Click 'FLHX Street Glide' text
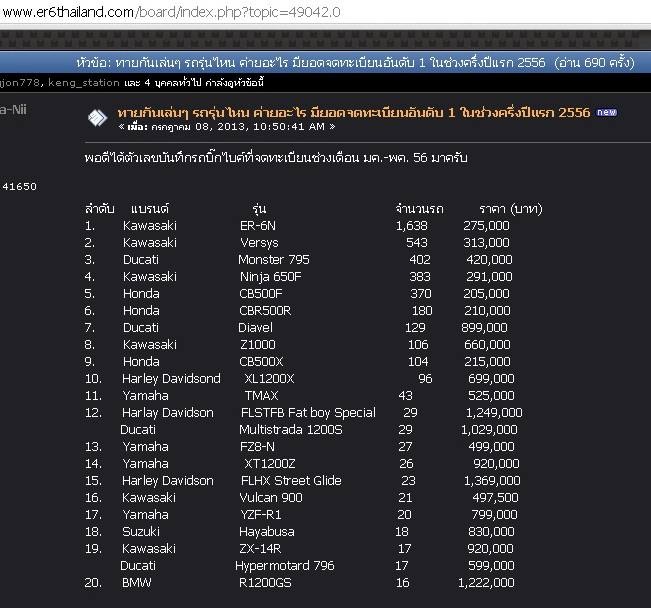This screenshot has width=651, height=608. pos(291,481)
